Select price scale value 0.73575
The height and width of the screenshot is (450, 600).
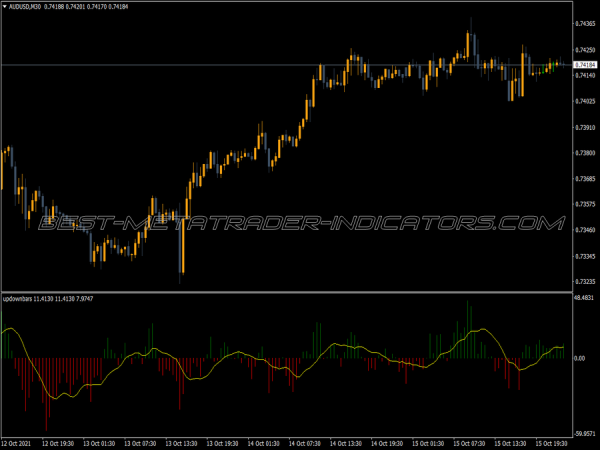(585, 204)
